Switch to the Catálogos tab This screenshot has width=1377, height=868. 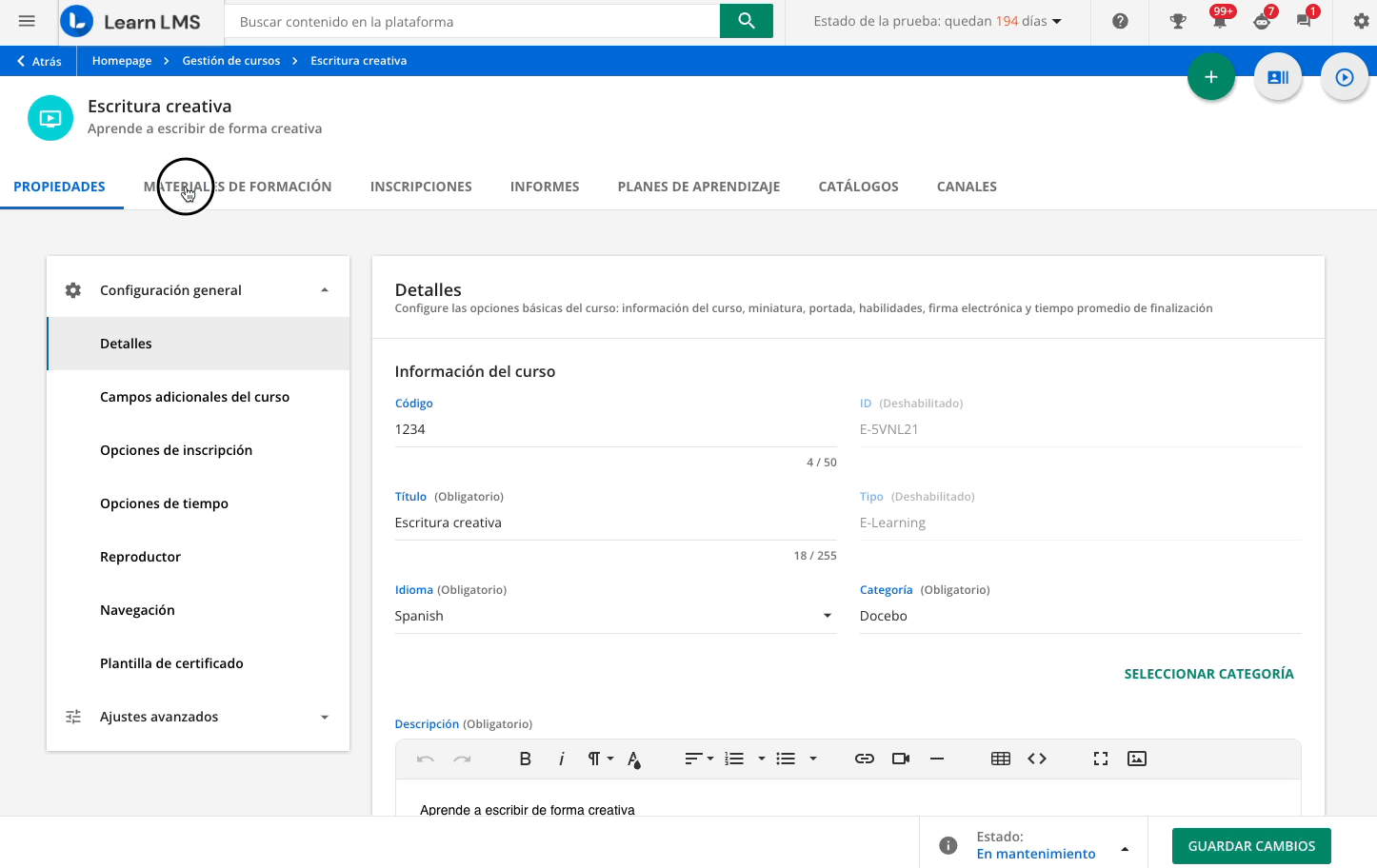(x=858, y=187)
